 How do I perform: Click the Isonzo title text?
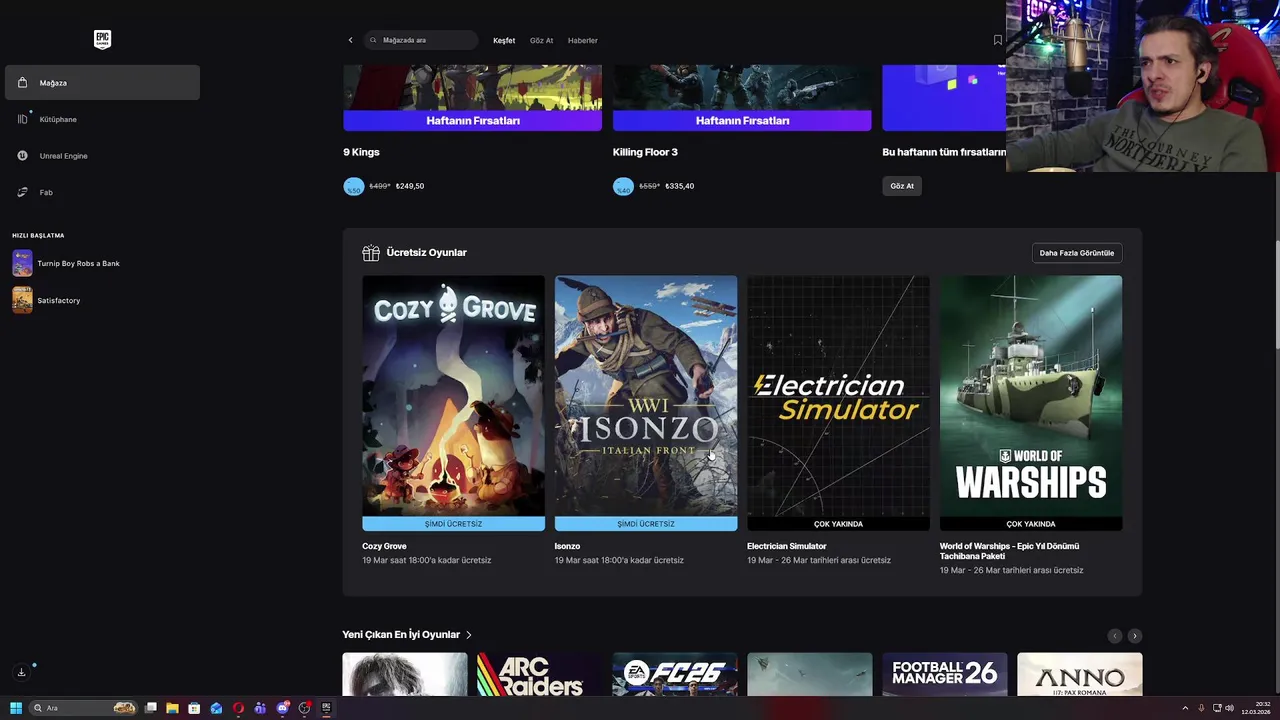[567, 546]
